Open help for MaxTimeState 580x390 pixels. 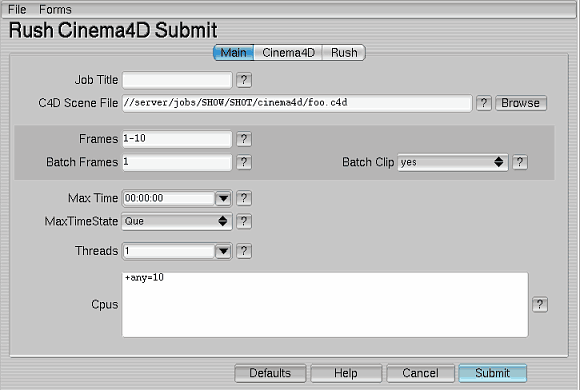point(244,221)
